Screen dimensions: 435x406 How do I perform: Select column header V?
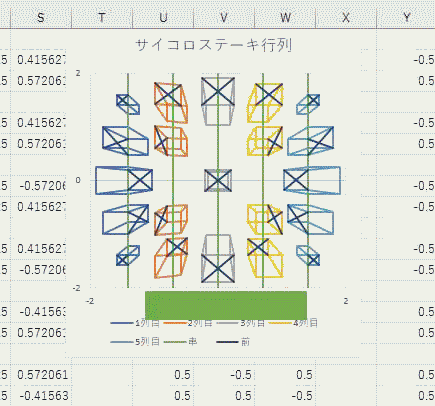(224, 17)
